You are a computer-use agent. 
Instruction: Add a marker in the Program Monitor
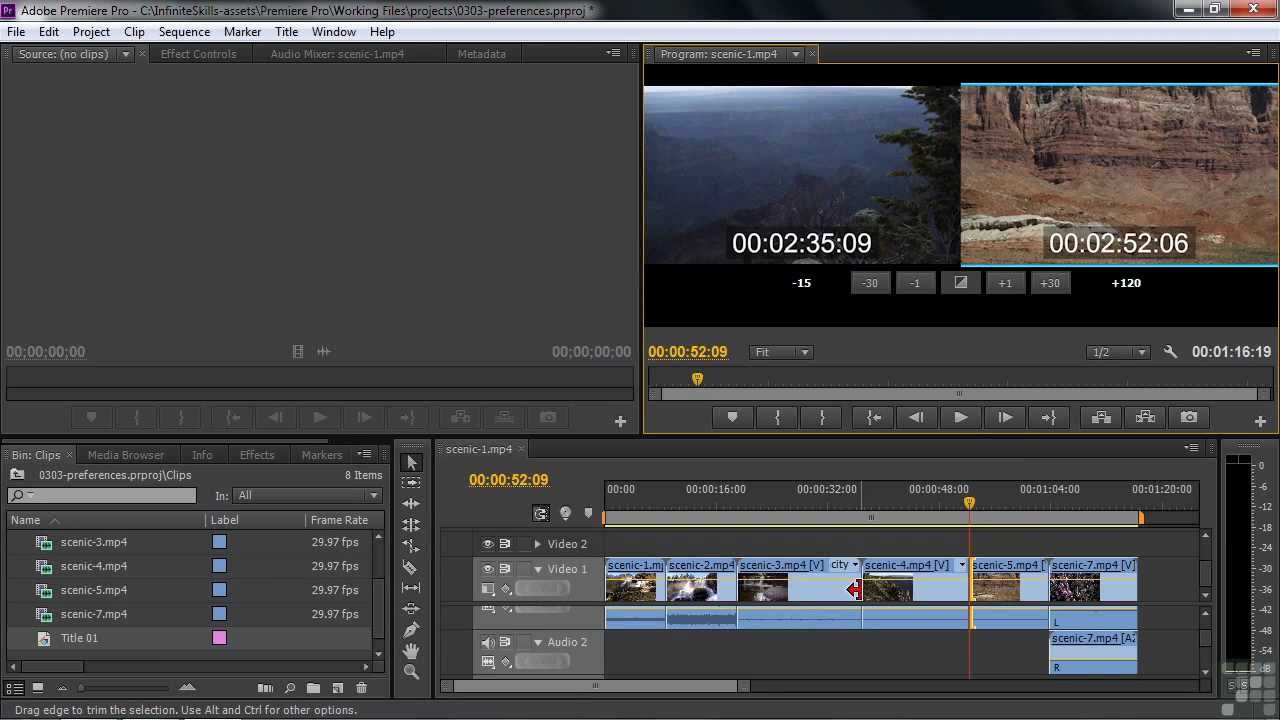pyautogui.click(x=733, y=417)
